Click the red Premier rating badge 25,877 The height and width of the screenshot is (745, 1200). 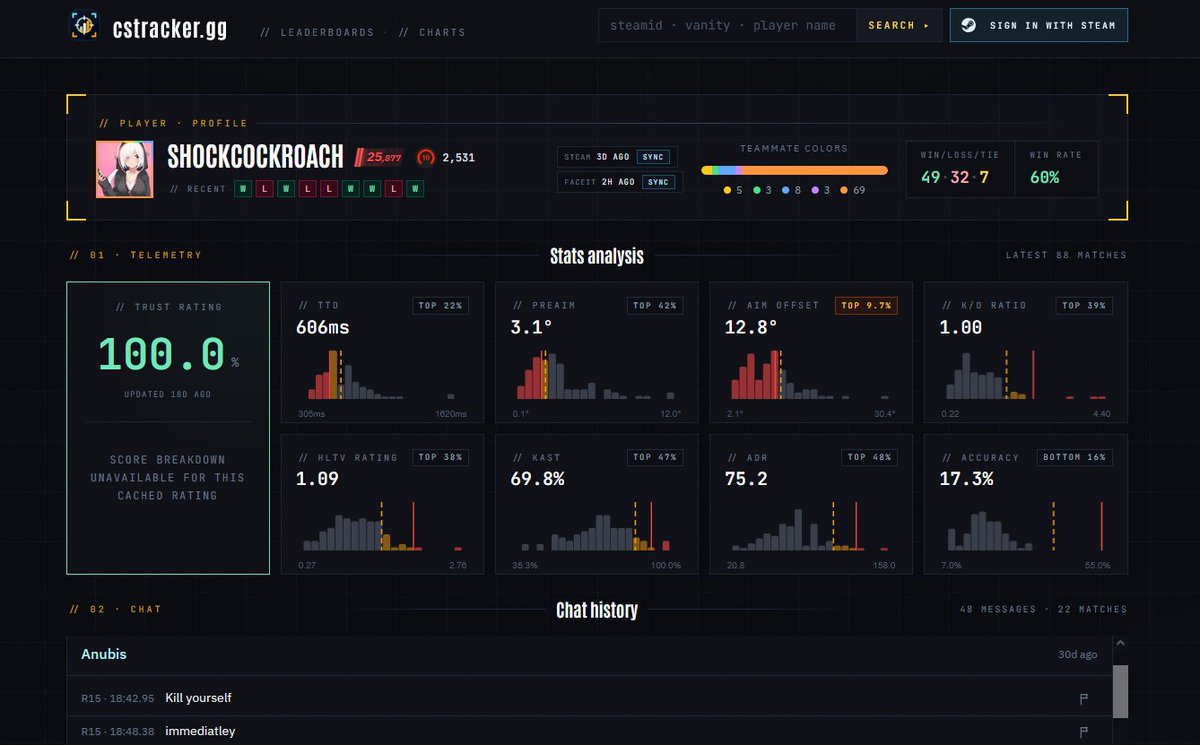pos(379,157)
